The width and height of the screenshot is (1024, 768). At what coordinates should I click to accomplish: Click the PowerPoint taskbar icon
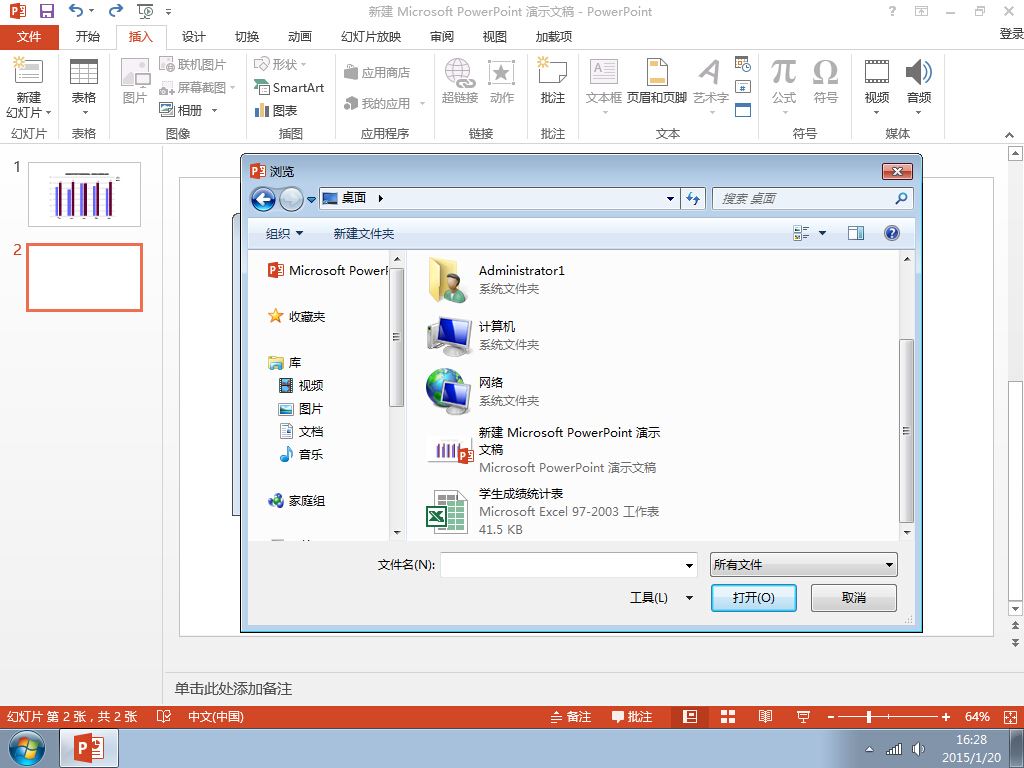[x=89, y=748]
